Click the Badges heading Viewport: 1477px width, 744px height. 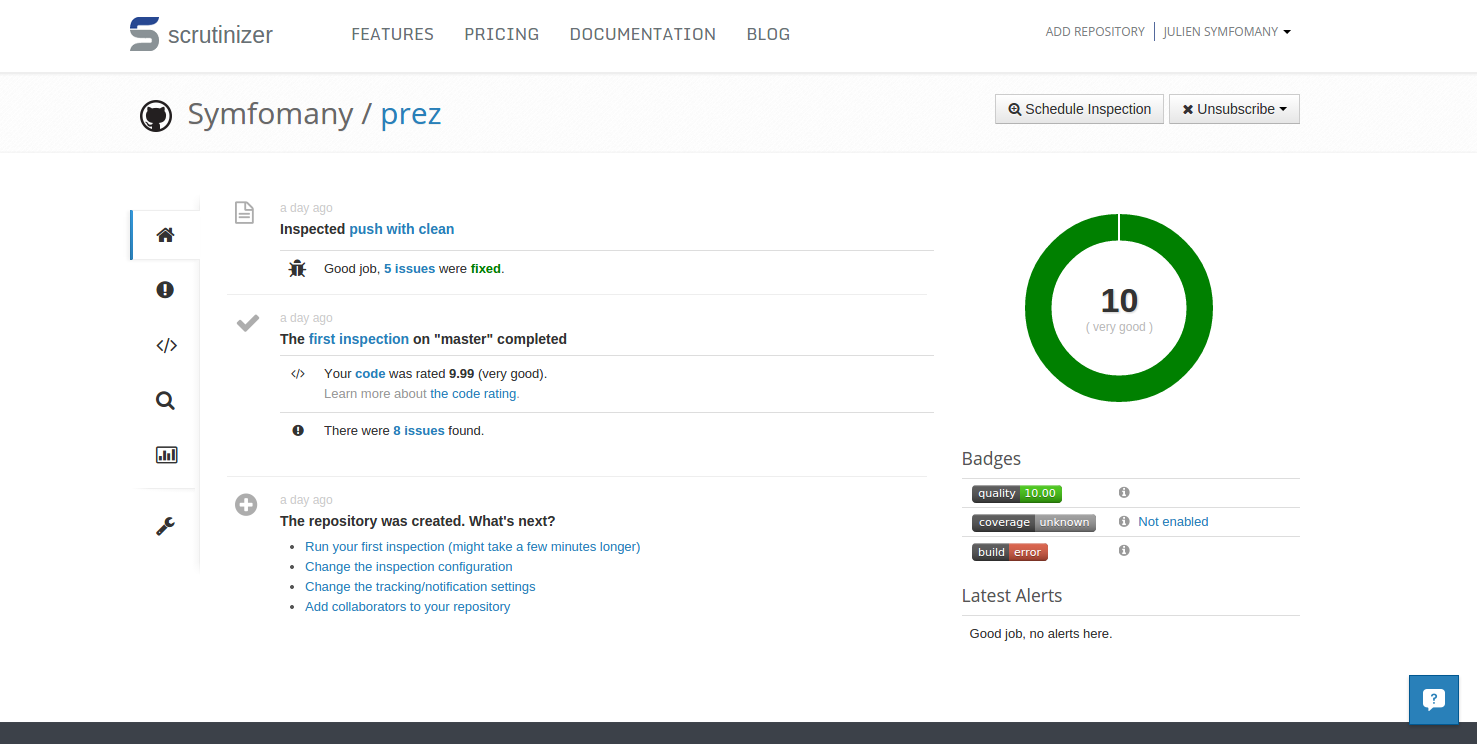tap(991, 459)
